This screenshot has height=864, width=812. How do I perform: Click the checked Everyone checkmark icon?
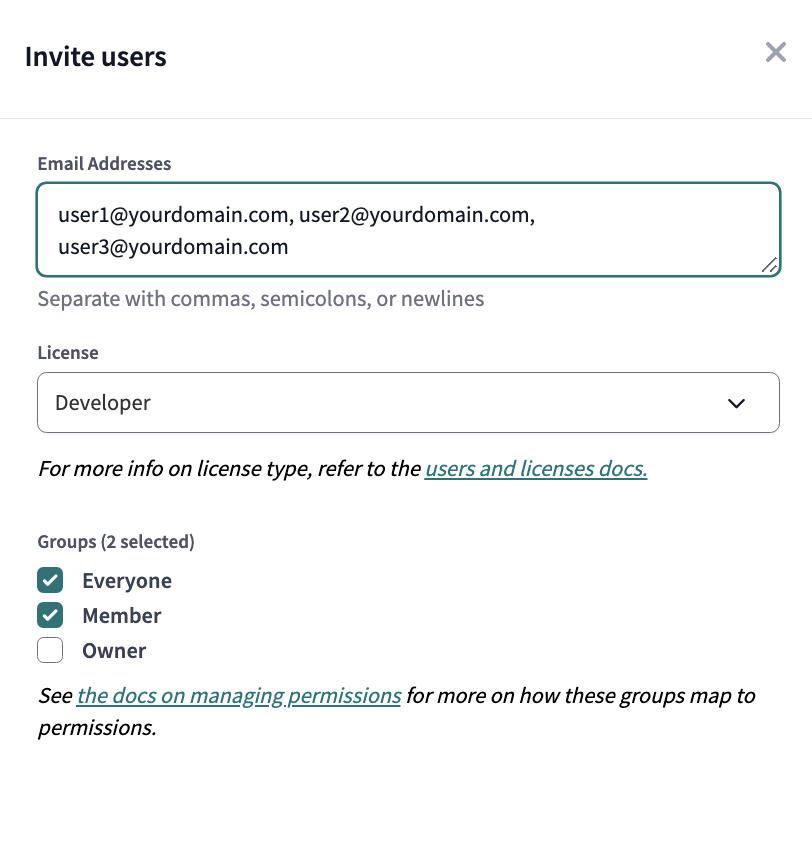pos(50,580)
